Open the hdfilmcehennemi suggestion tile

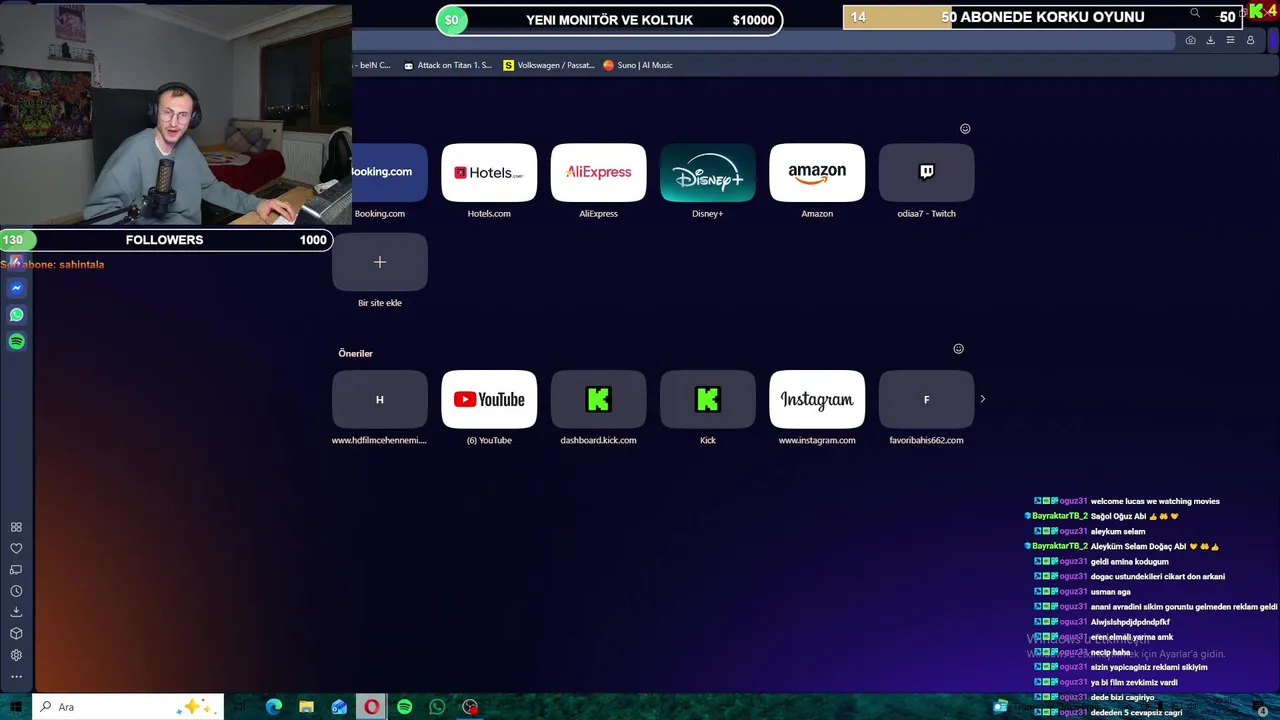380,399
